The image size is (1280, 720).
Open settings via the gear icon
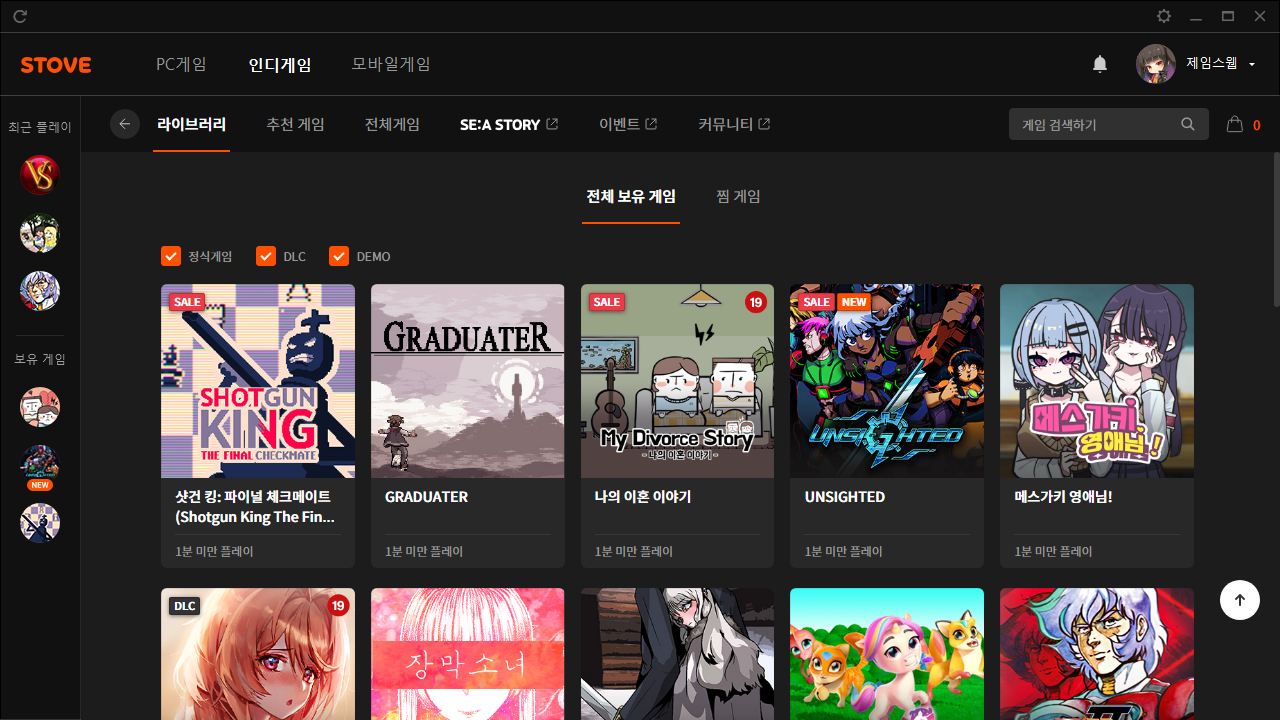[x=1163, y=17]
